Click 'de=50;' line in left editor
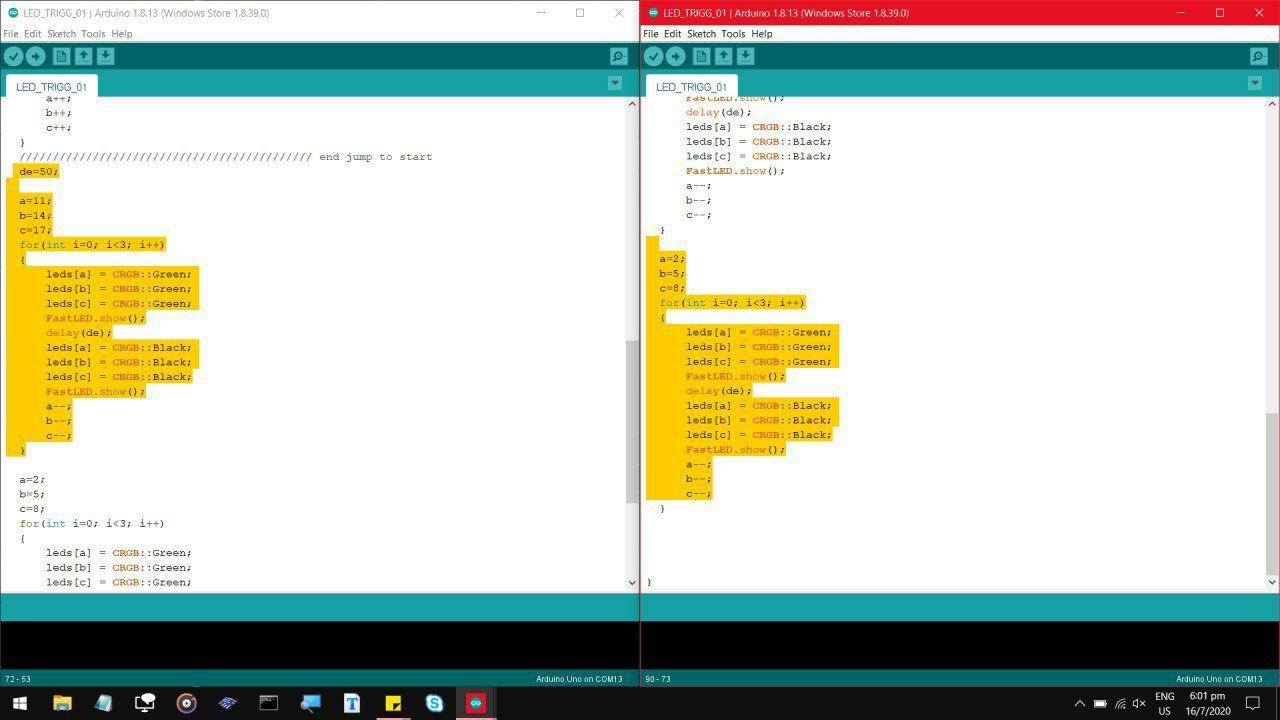This screenshot has width=1280, height=720. tap(39, 171)
